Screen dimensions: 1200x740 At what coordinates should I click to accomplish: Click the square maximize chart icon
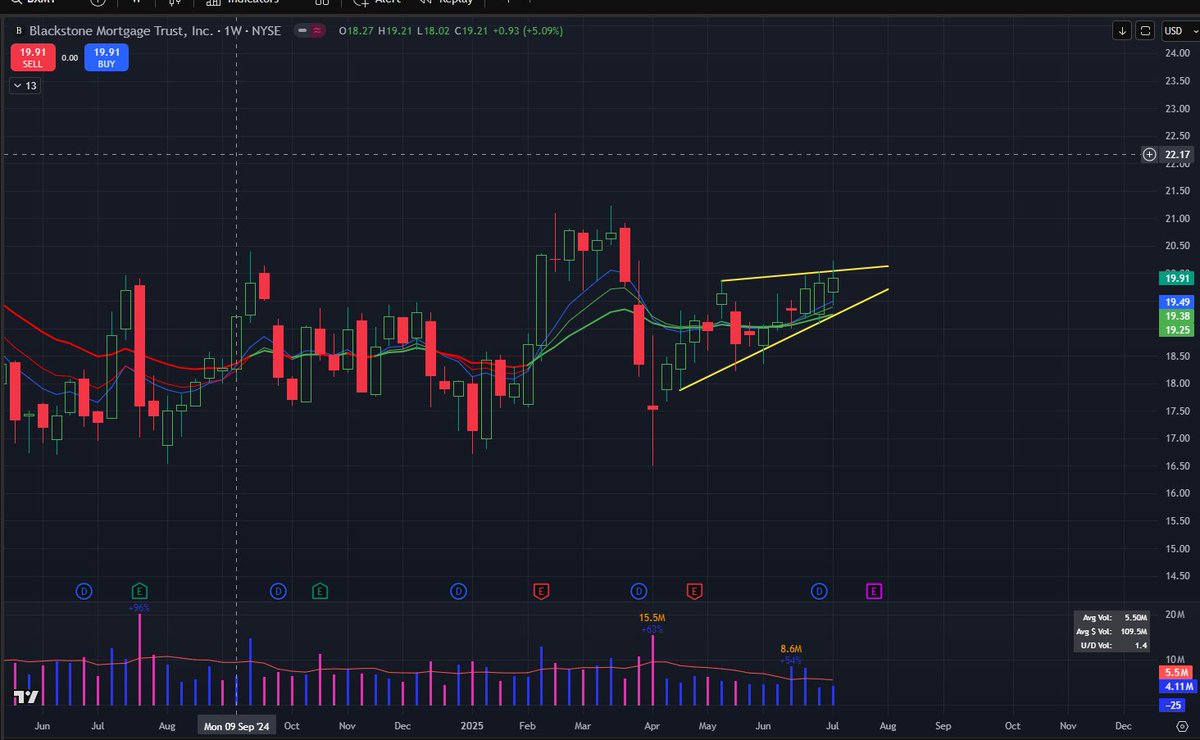[x=1146, y=30]
